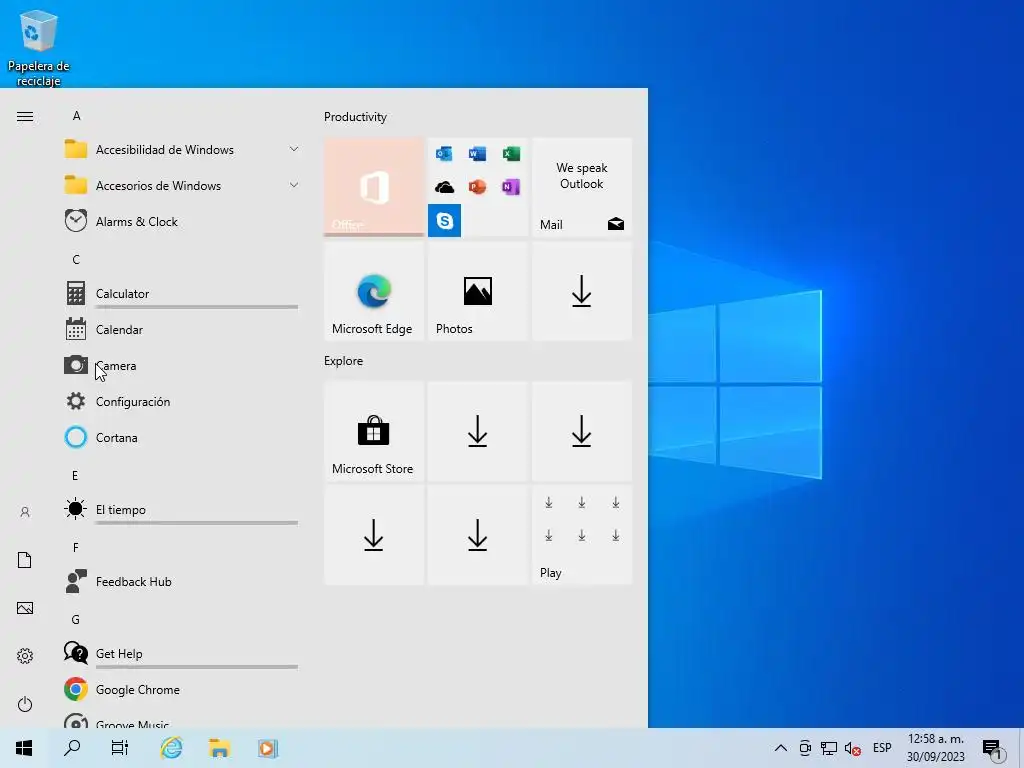Open OneDrive icon in Office tile group
The width and height of the screenshot is (1024, 768).
point(444,187)
